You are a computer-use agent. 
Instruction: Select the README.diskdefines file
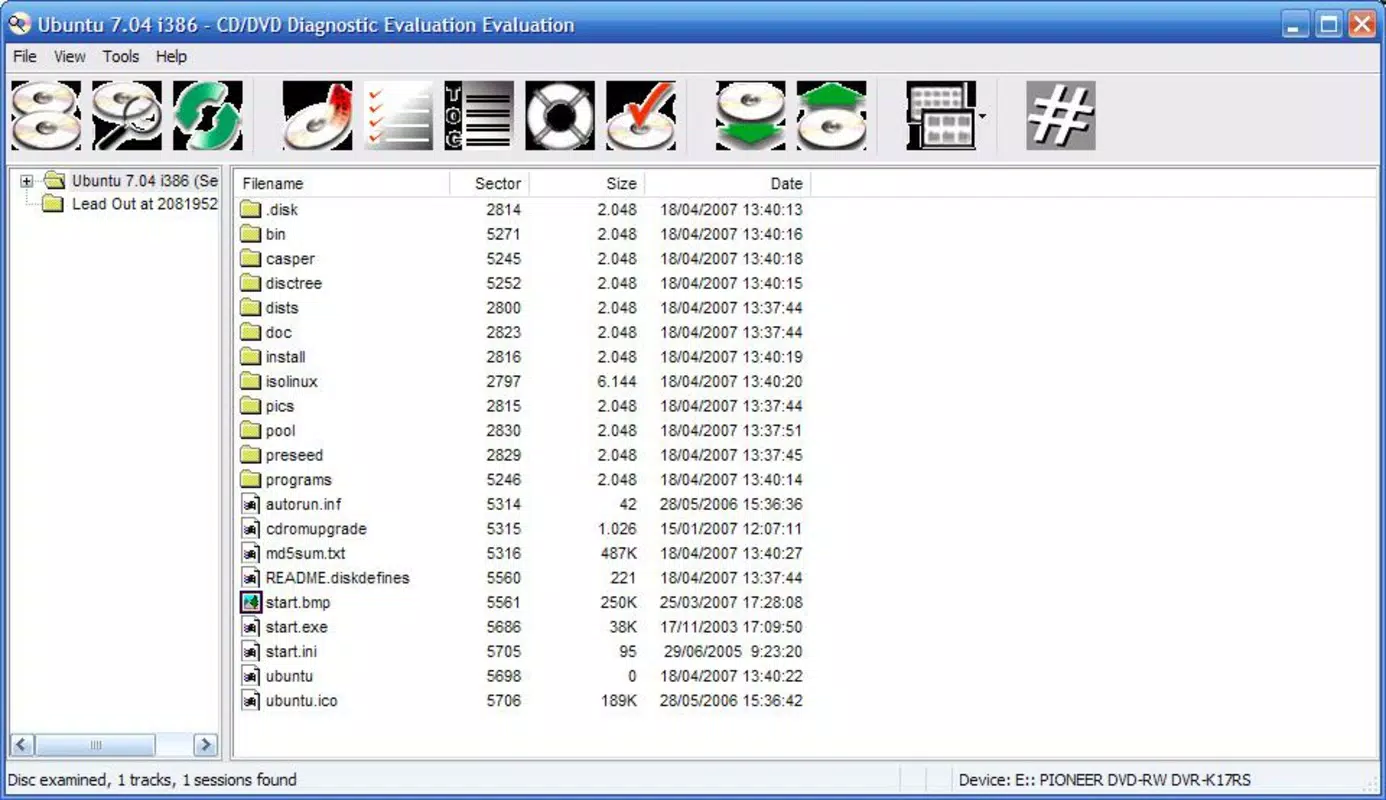pos(338,578)
